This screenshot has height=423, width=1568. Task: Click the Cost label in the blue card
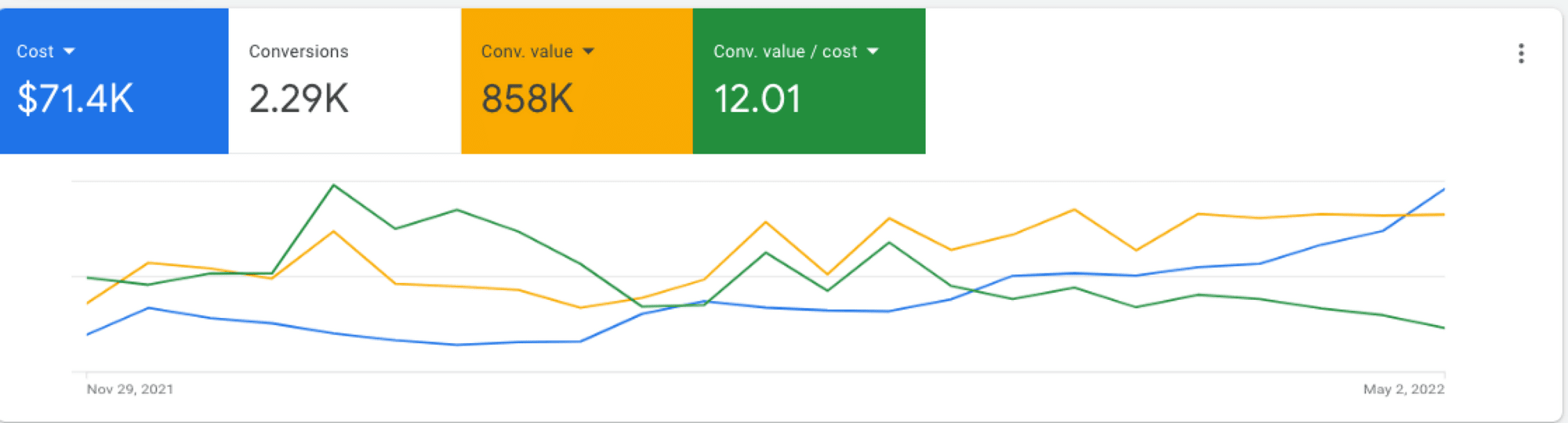[35, 52]
